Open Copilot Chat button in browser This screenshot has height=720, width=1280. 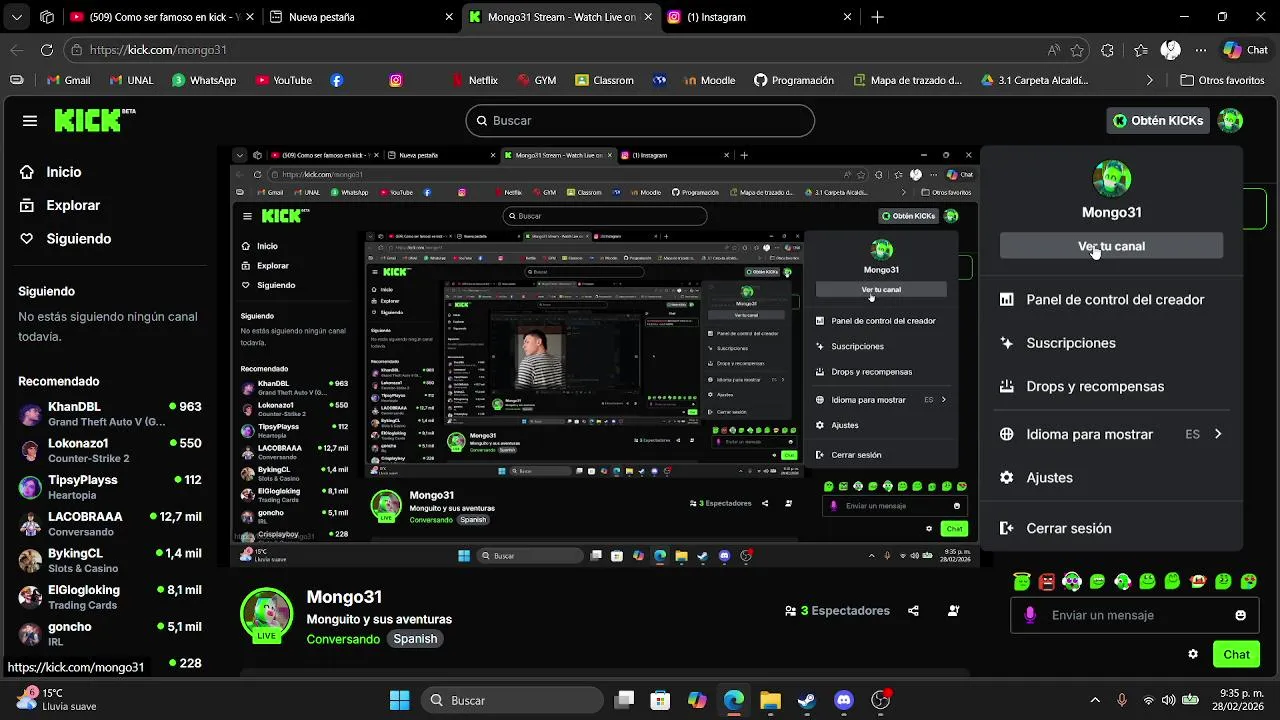[x=1245, y=50]
